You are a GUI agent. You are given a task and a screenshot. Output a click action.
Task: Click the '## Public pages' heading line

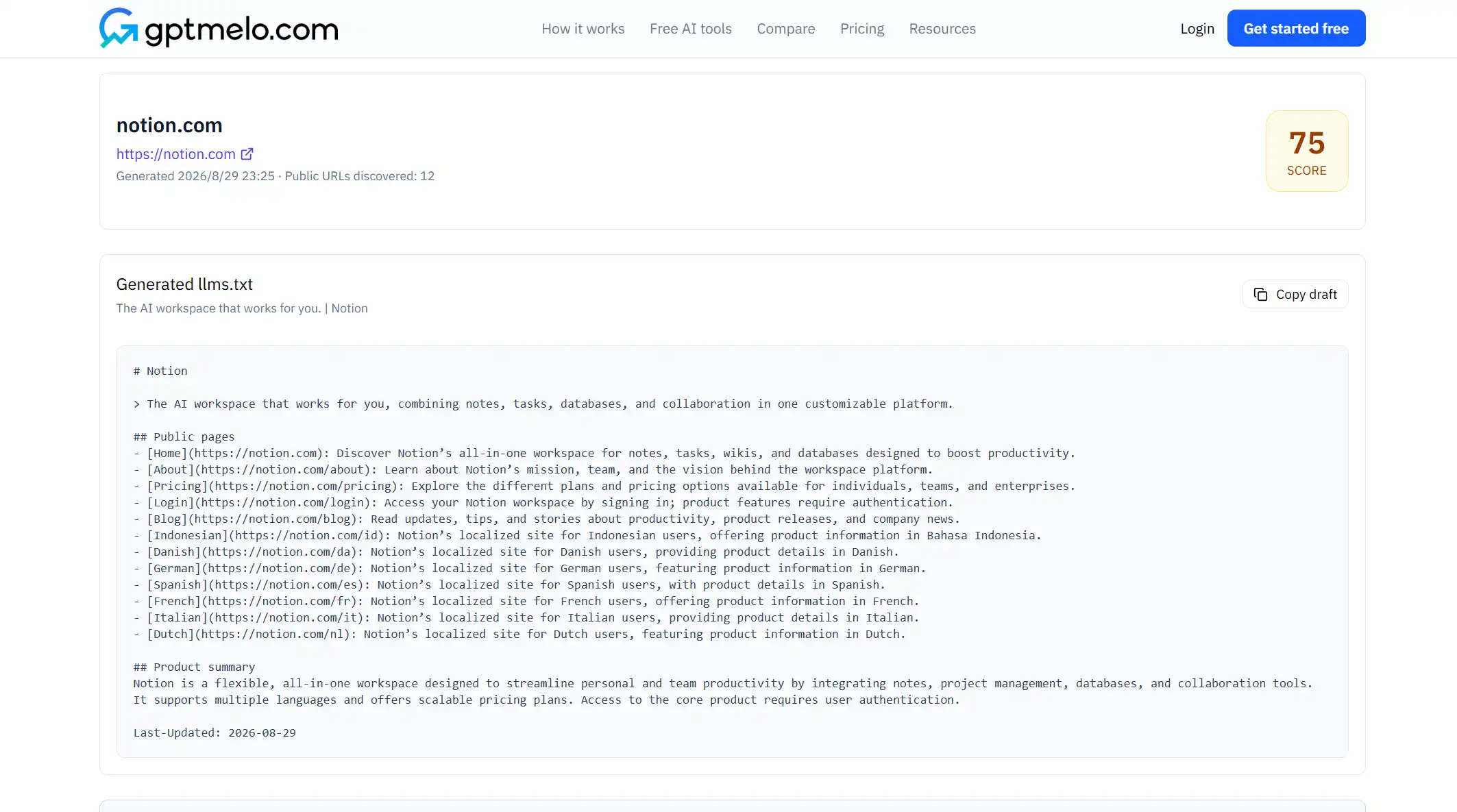pyautogui.click(x=184, y=436)
